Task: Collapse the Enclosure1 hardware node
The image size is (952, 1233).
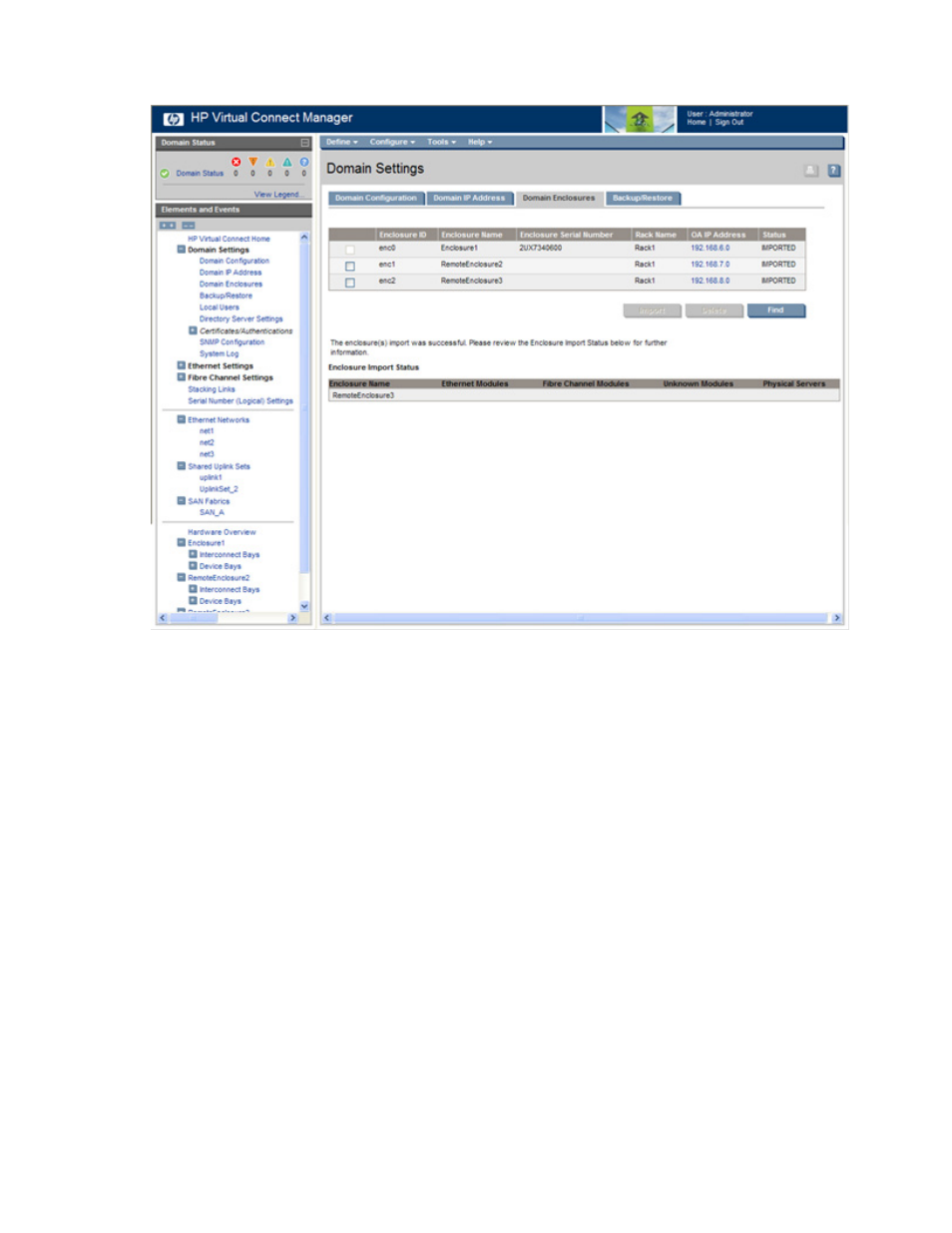Action: (182, 542)
